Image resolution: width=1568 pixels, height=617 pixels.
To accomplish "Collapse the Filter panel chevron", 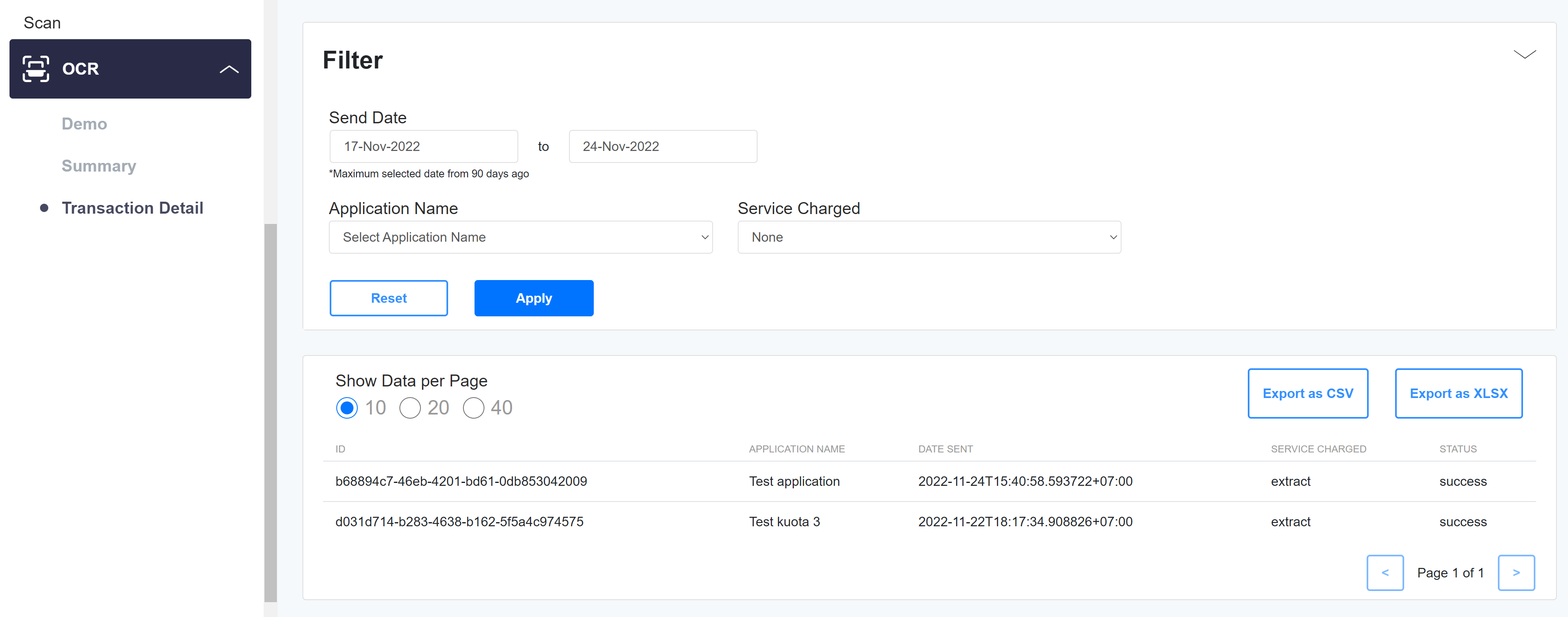I will pyautogui.click(x=1524, y=55).
